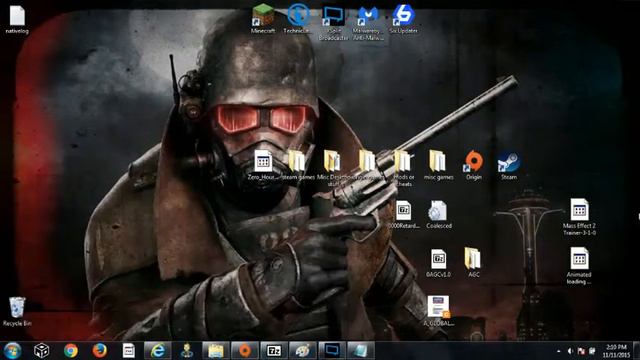This screenshot has width=640, height=360.
Task: Switch to 7-Zip in the taskbar
Action: click(274, 351)
